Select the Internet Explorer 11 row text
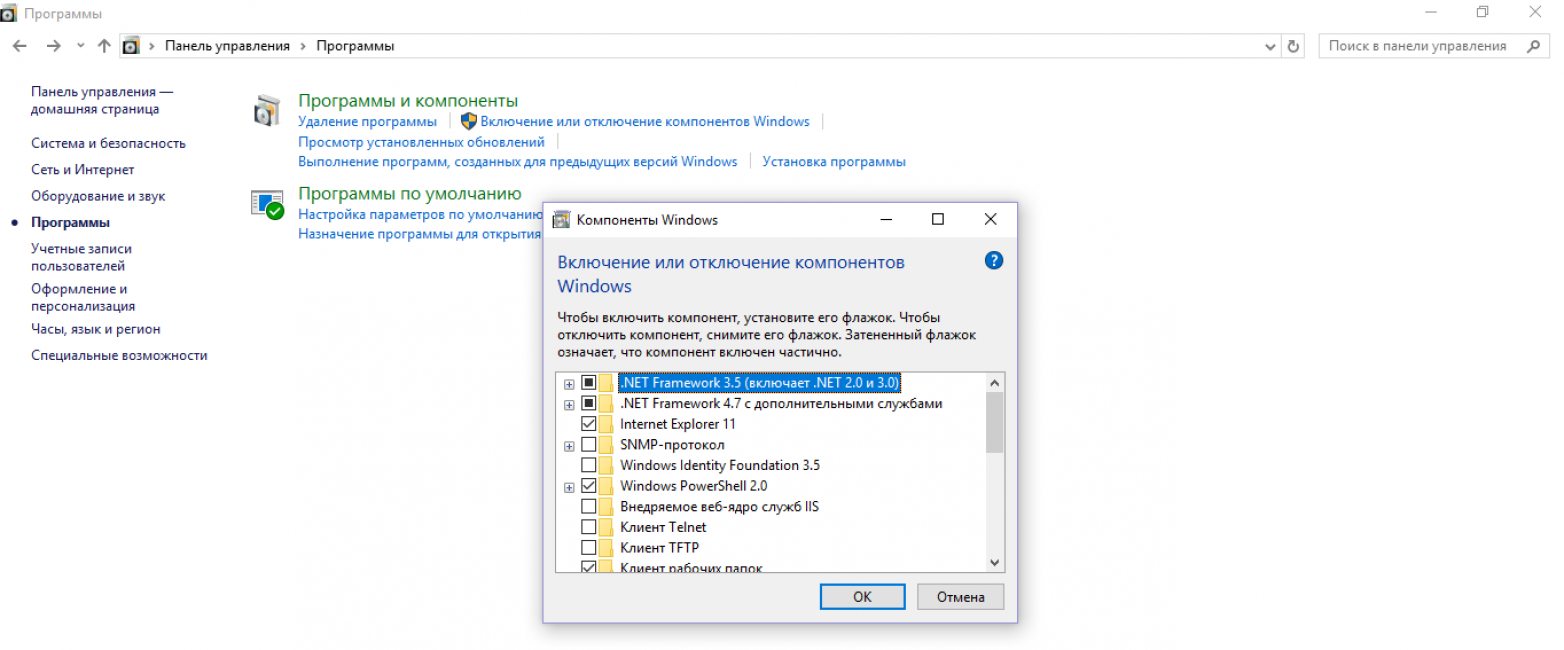The image size is (1564, 650). click(x=678, y=424)
